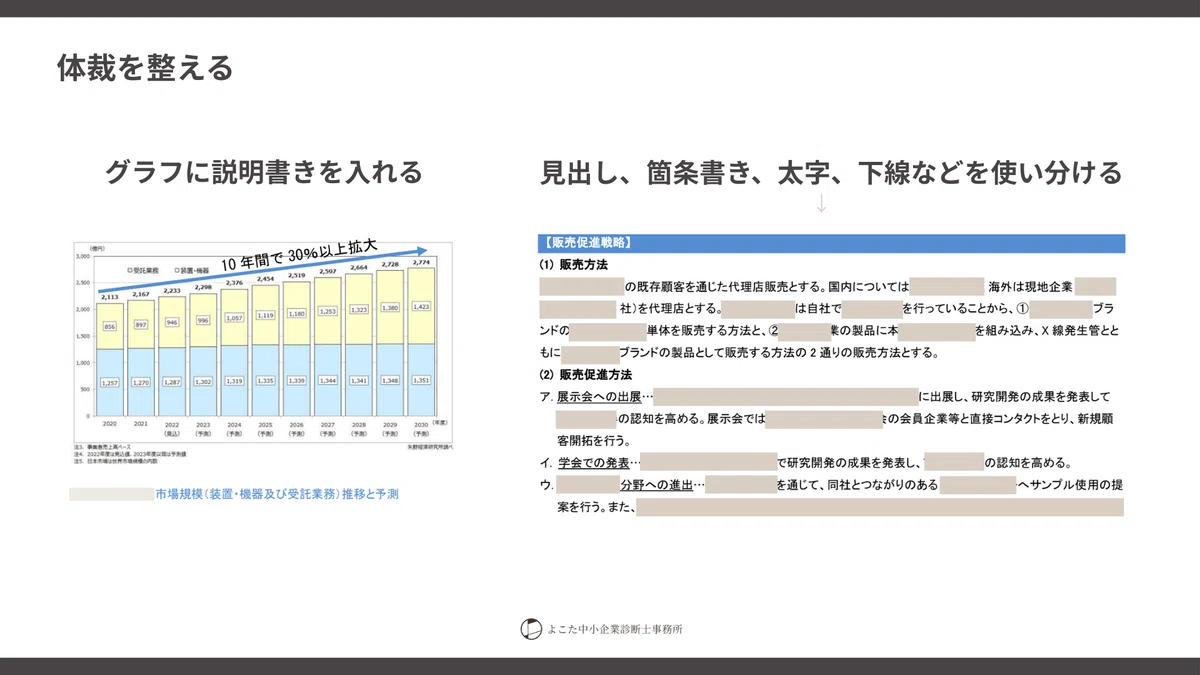Click the 1,380 label in the 2029 bar
The image size is (1200, 675).
390,308
